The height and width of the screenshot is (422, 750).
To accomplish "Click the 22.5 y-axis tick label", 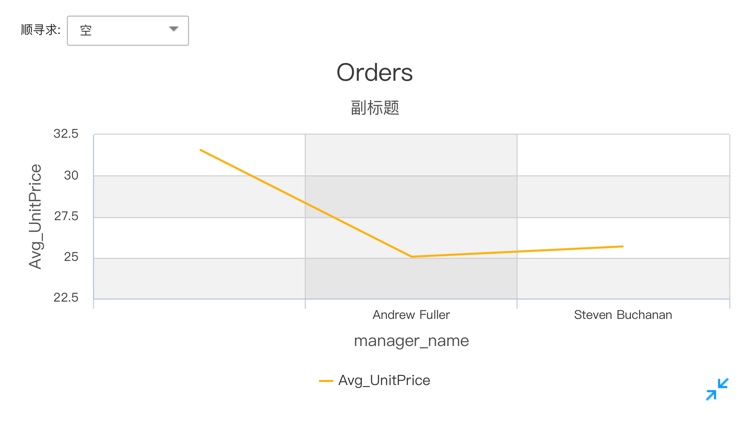I will 67,299.
